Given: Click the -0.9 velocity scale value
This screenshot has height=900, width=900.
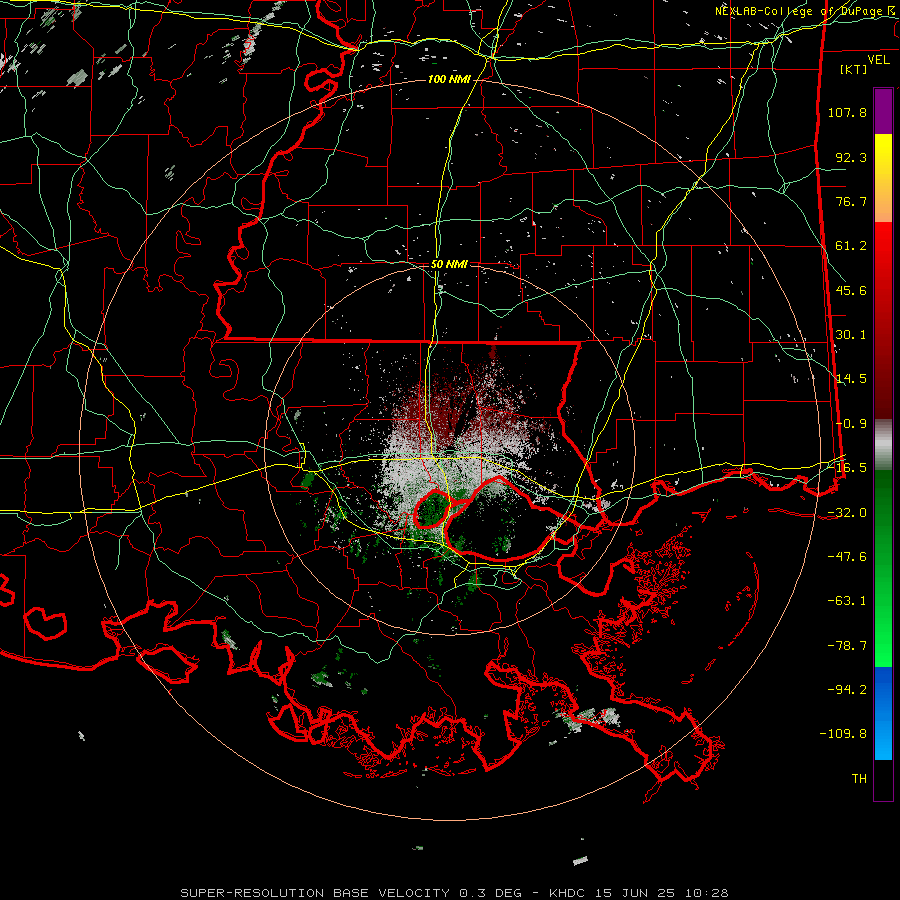Looking at the screenshot, I should click(x=851, y=424).
